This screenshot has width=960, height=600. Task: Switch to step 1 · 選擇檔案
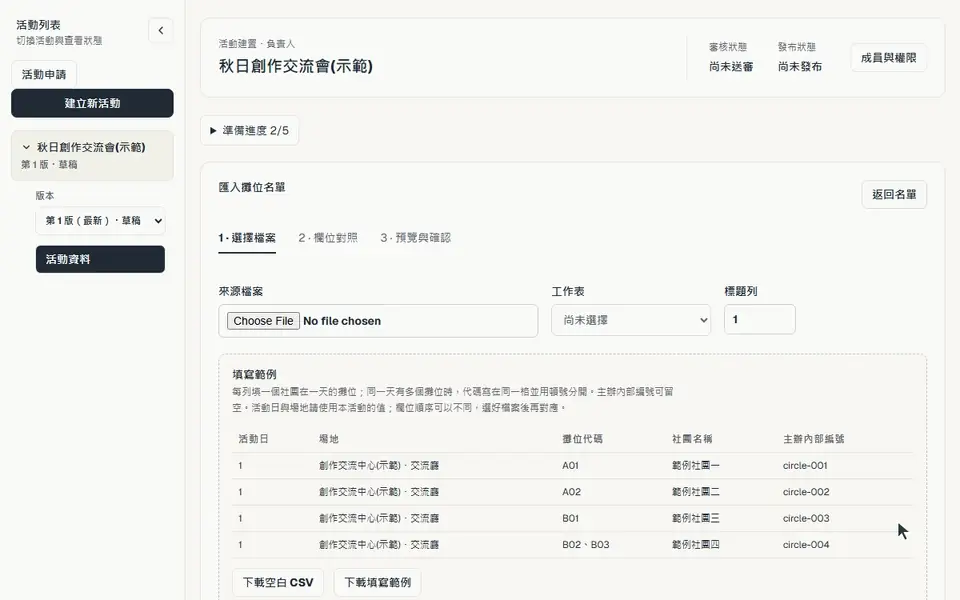pos(247,238)
